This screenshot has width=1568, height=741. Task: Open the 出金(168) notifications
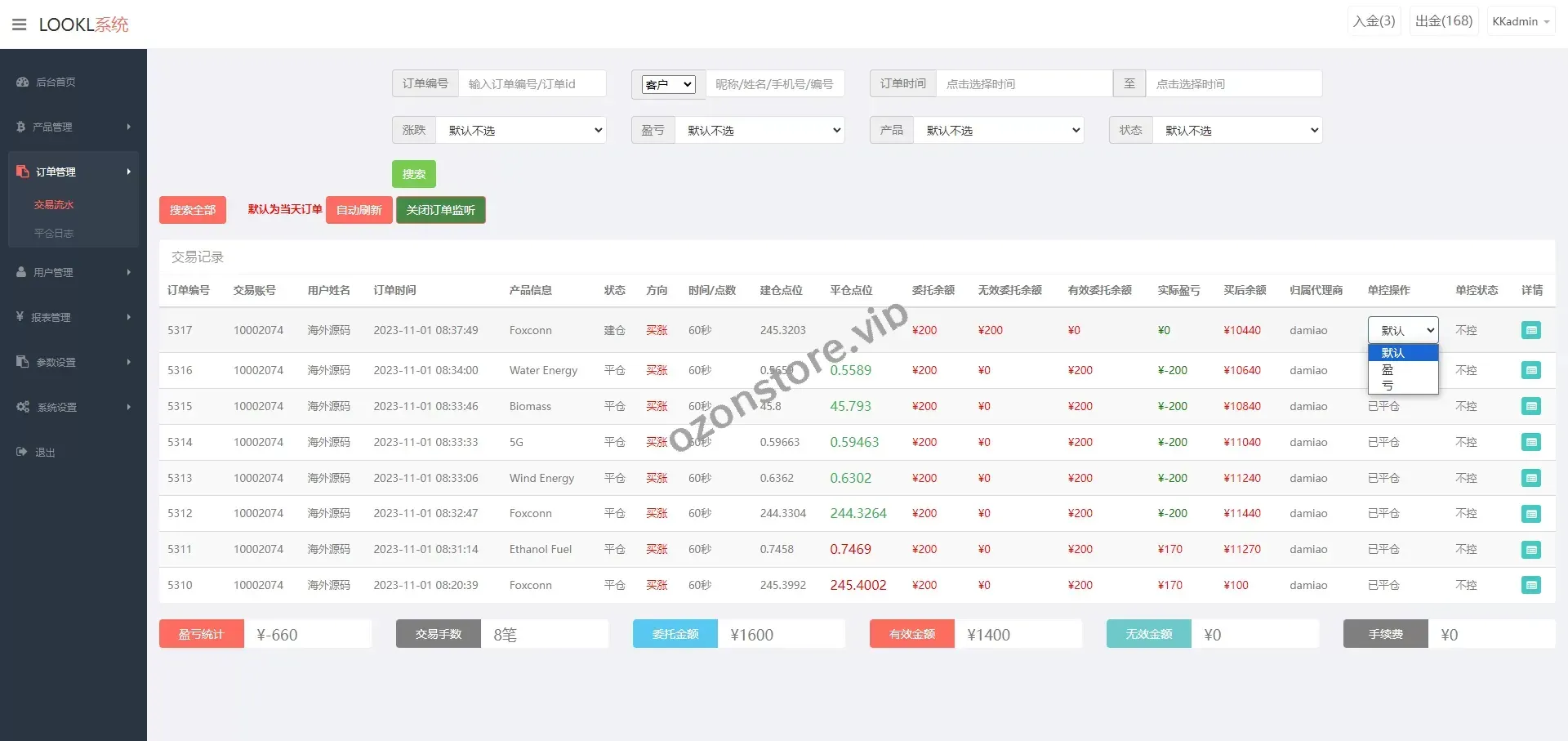pos(1443,21)
